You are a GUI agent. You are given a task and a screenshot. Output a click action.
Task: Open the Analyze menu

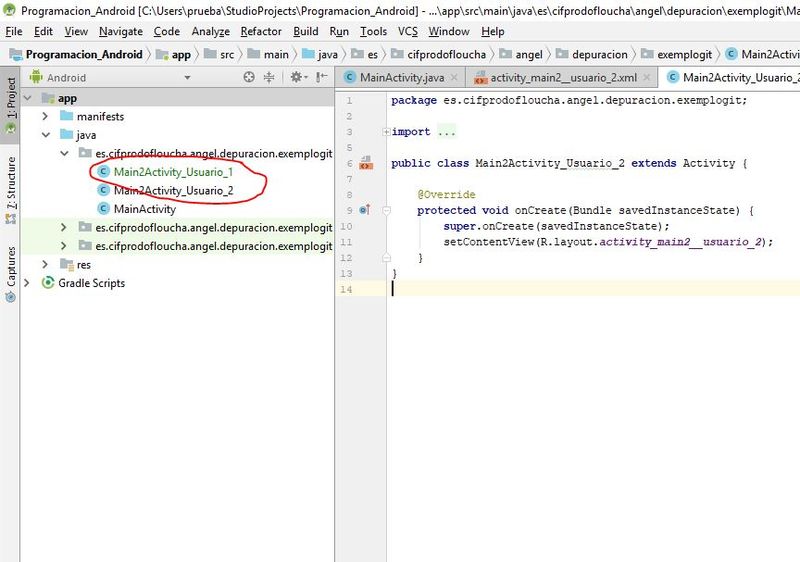(211, 32)
